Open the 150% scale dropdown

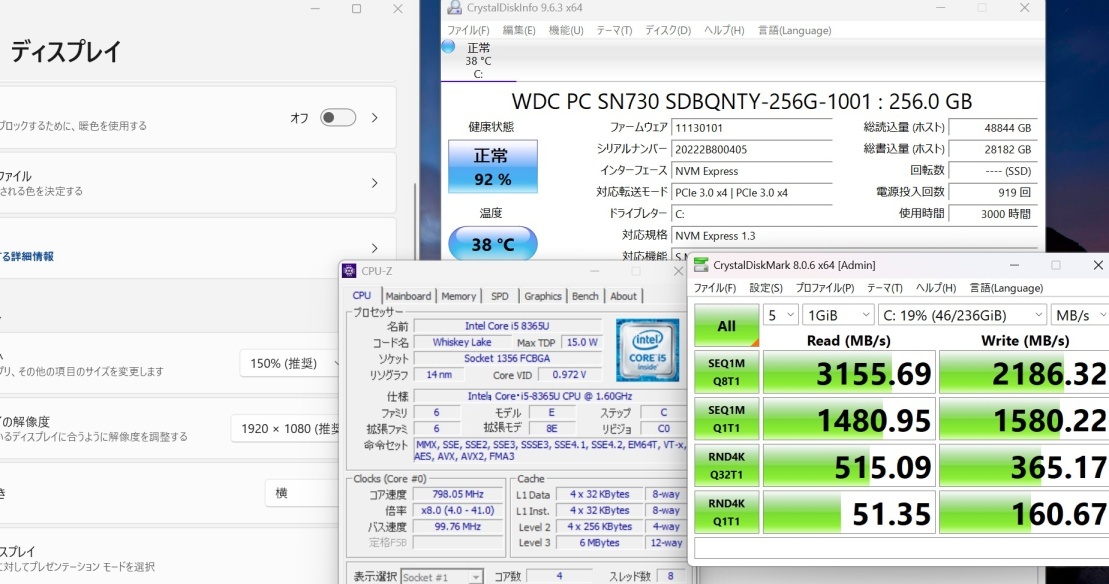click(290, 363)
